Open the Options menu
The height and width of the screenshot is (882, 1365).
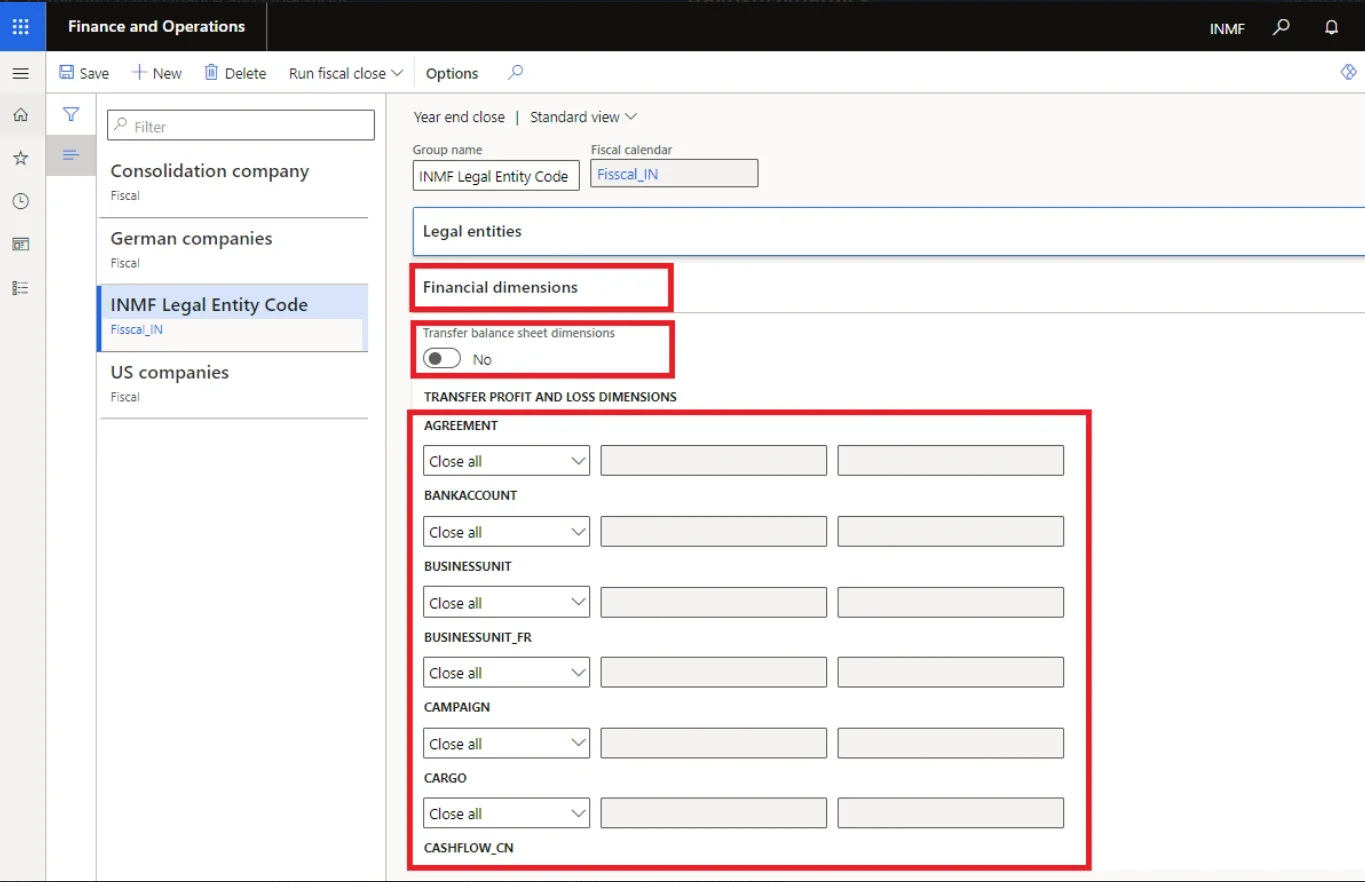pyautogui.click(x=452, y=73)
